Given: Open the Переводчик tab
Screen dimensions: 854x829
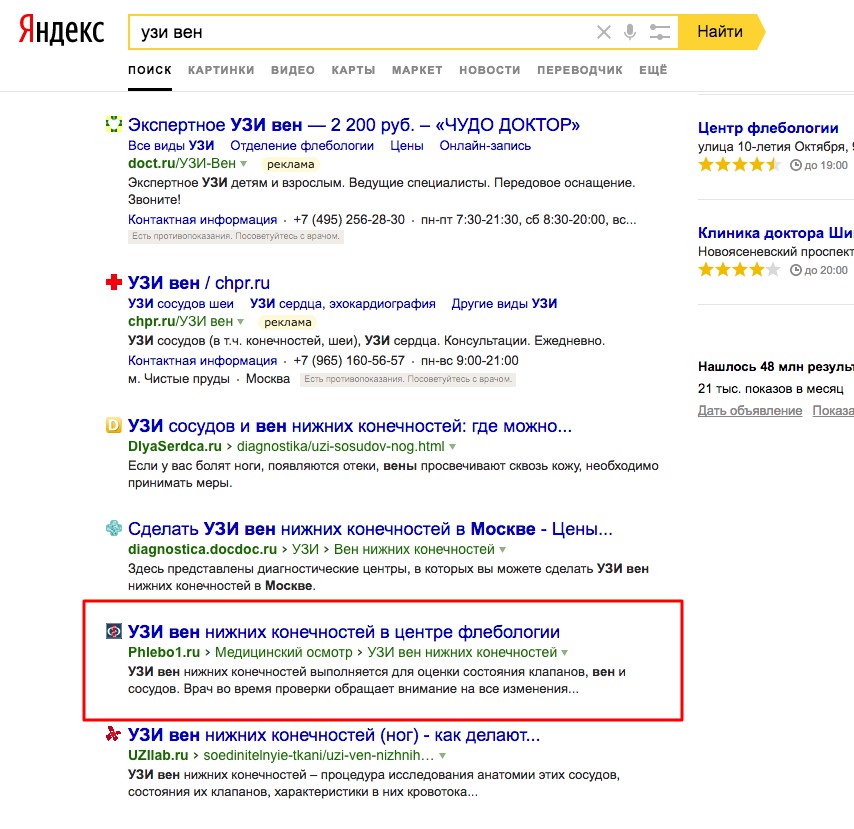Looking at the screenshot, I should coord(580,70).
